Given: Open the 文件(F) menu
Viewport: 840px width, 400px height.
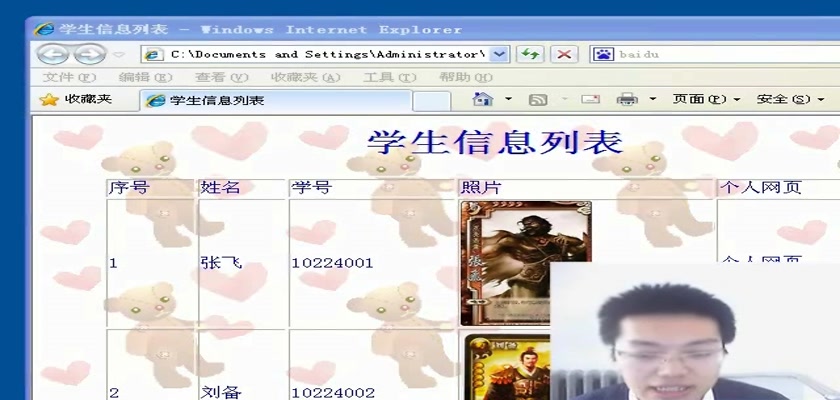Looking at the screenshot, I should click(69, 77).
